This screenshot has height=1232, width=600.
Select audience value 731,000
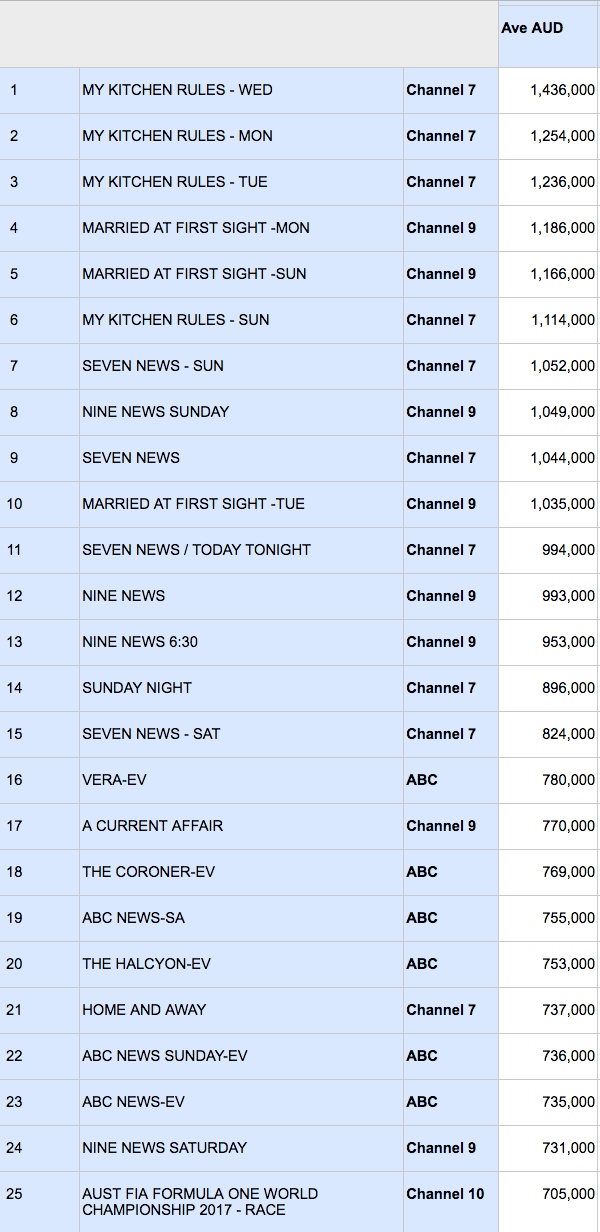(548, 1148)
